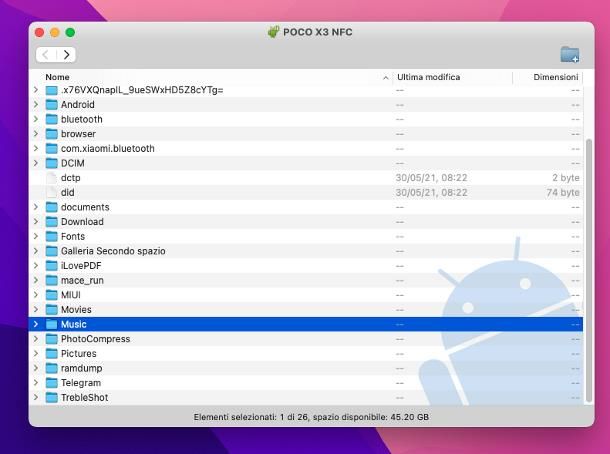Expand the Movies folder
This screenshot has width=610, height=454.
[x=36, y=310]
